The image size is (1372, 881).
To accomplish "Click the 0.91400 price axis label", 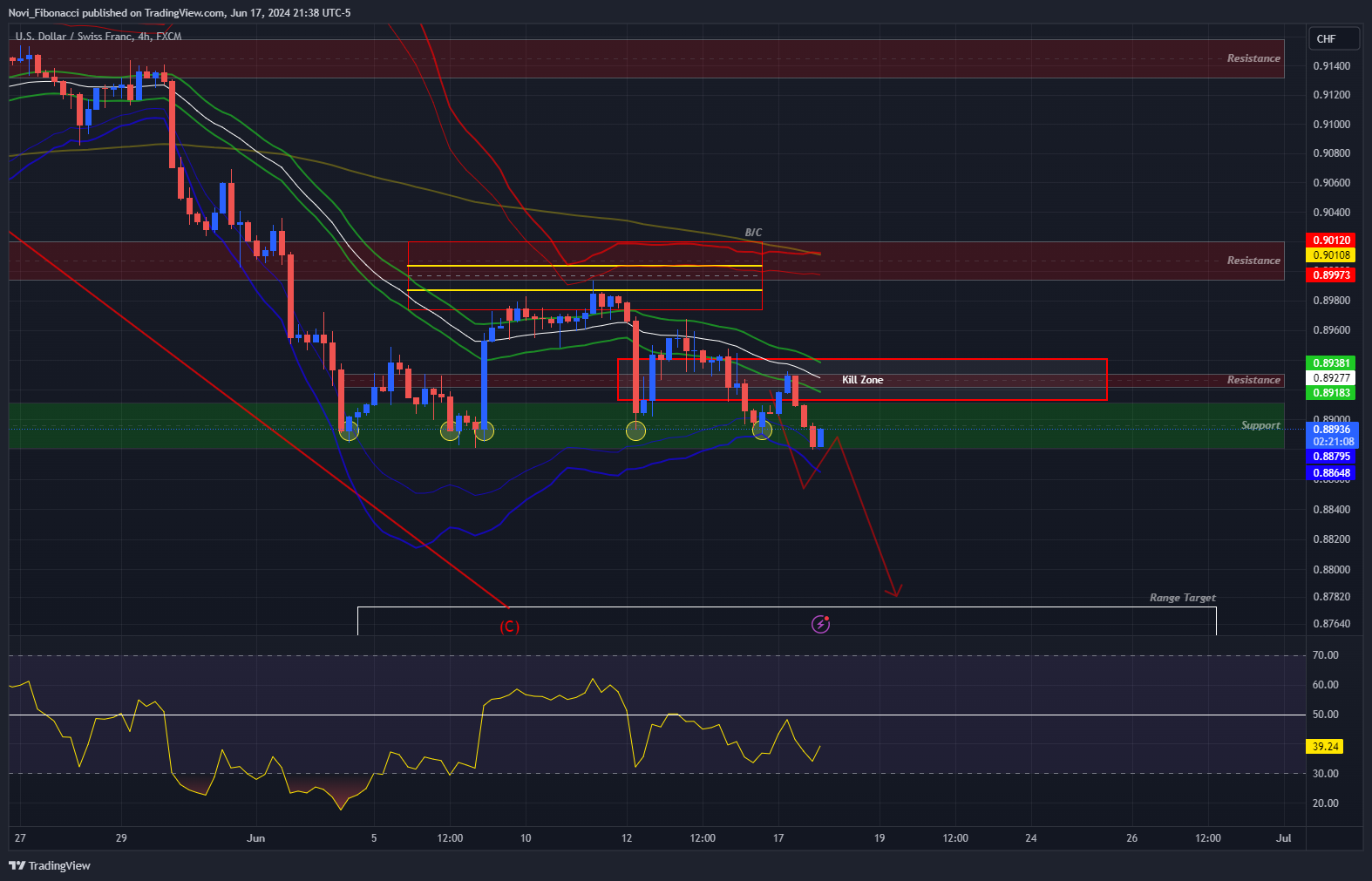I will tap(1331, 66).
